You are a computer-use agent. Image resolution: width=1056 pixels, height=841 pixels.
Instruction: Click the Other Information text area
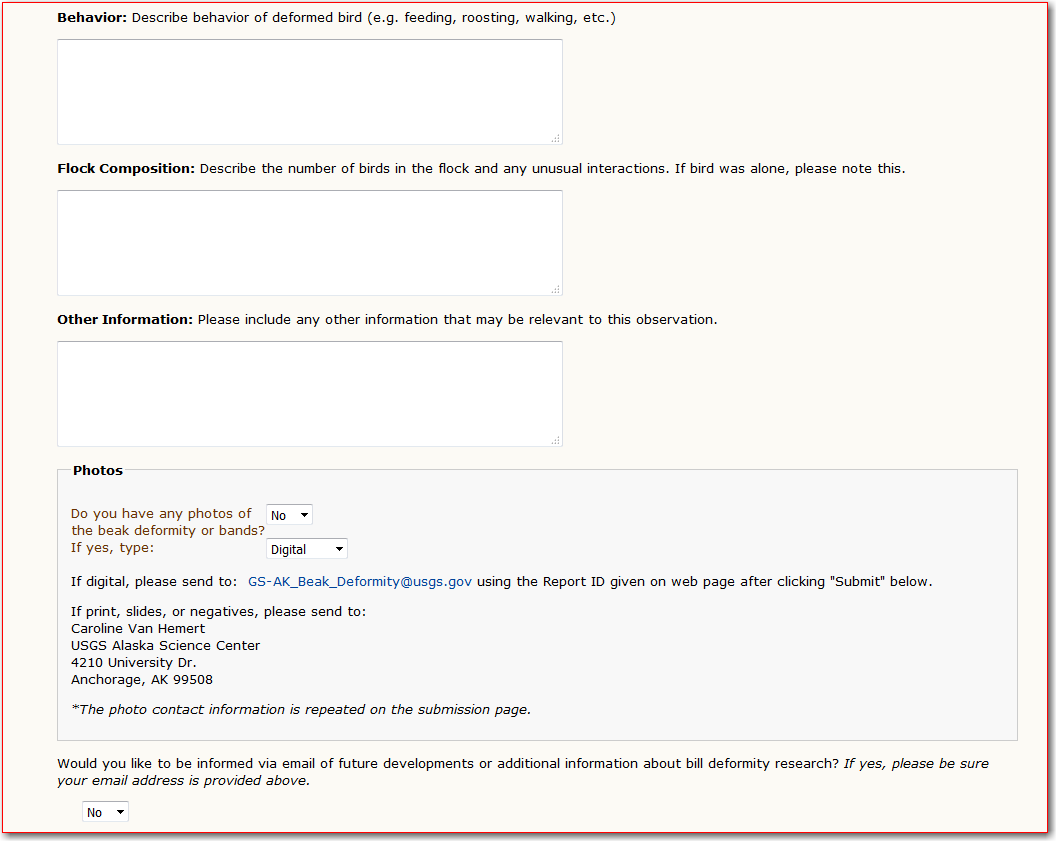(x=309, y=394)
